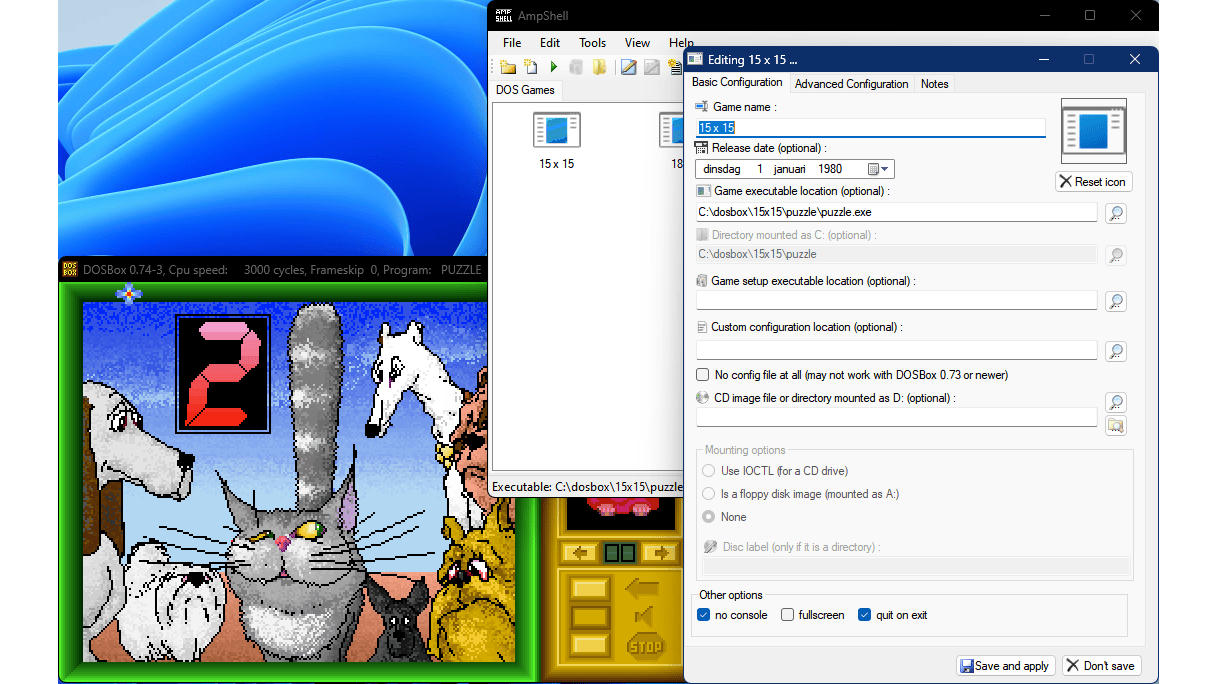Click the large back arrow in puzzle game panel

642,588
